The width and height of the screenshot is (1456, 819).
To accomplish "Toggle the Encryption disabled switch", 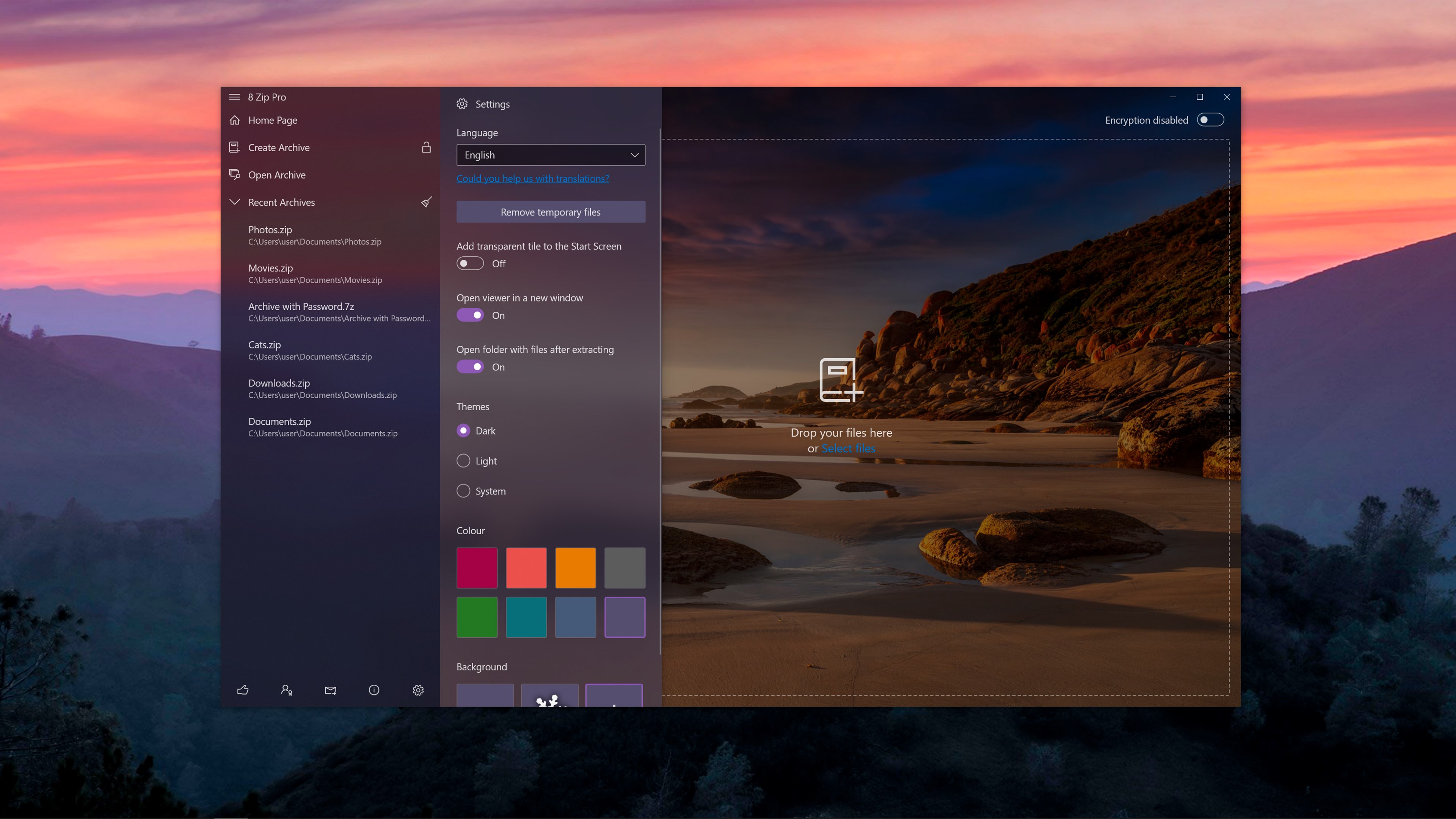I will pos(1210,120).
